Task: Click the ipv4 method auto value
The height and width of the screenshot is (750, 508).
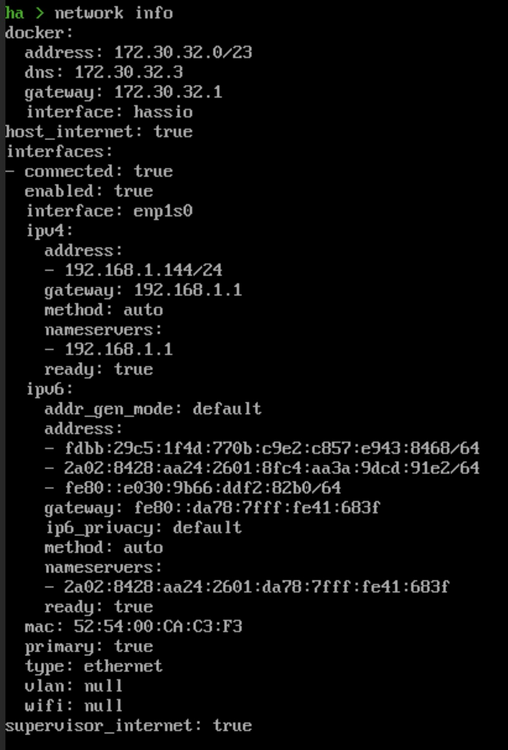Action: tap(144, 310)
